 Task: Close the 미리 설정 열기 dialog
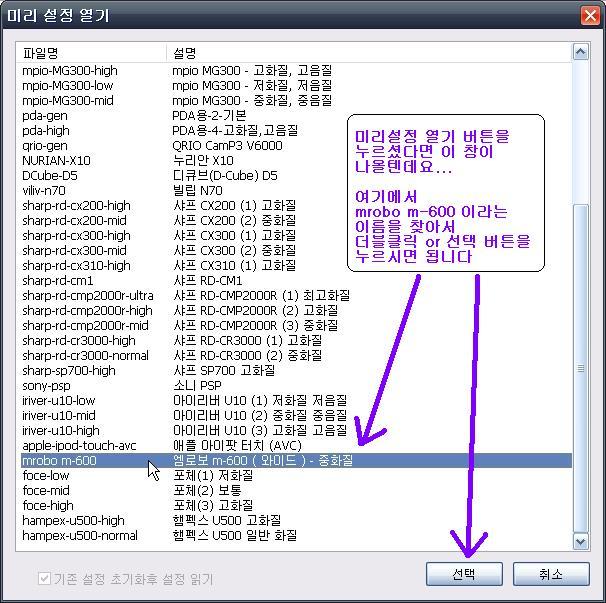pos(590,16)
